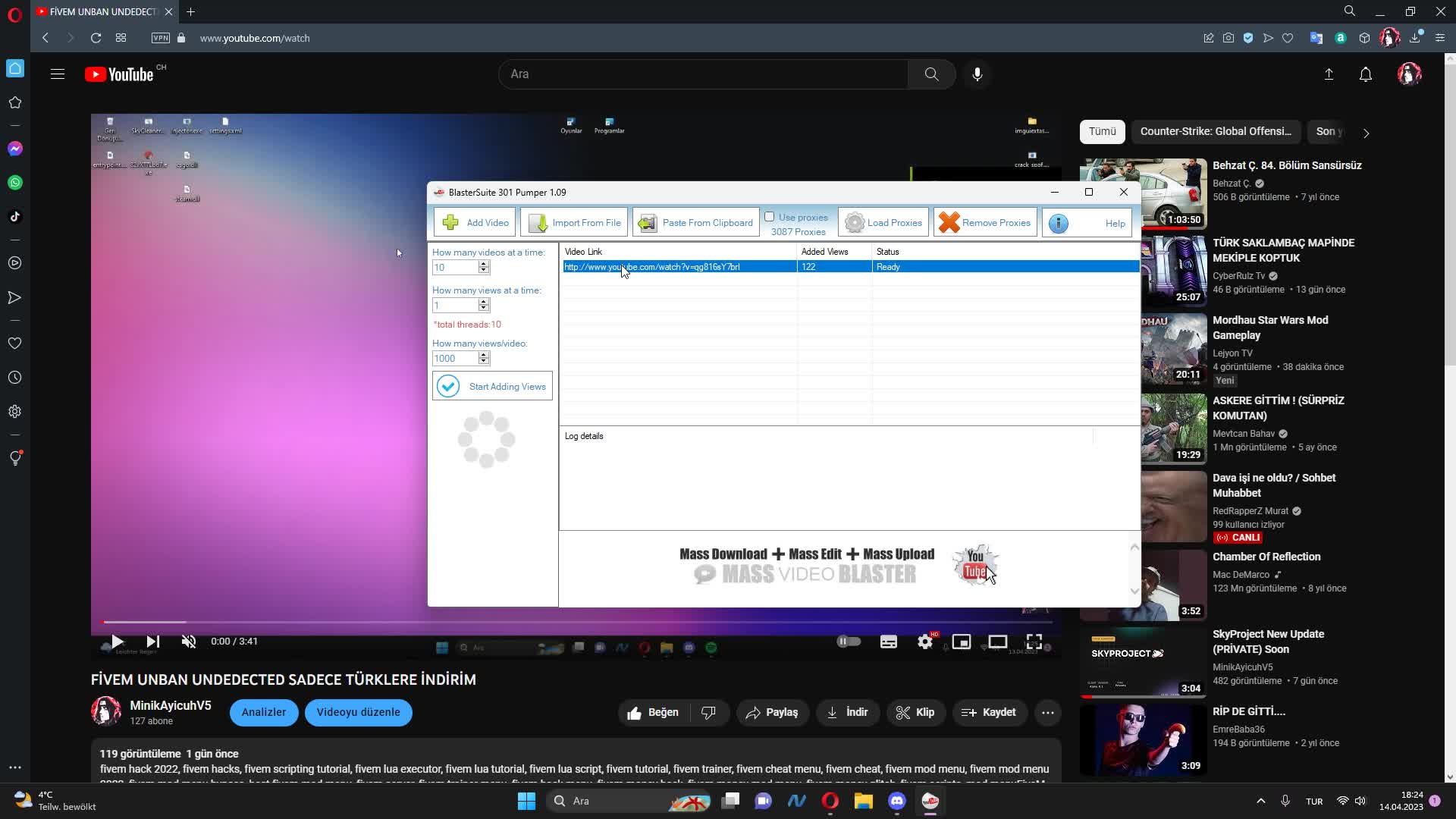Skip to next video
1456x819 pixels.
152,642
